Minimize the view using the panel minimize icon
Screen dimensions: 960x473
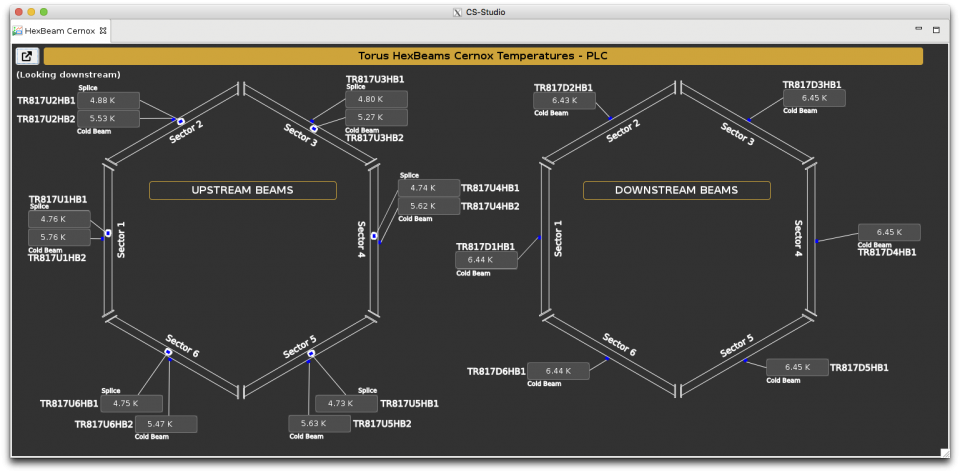point(919,29)
